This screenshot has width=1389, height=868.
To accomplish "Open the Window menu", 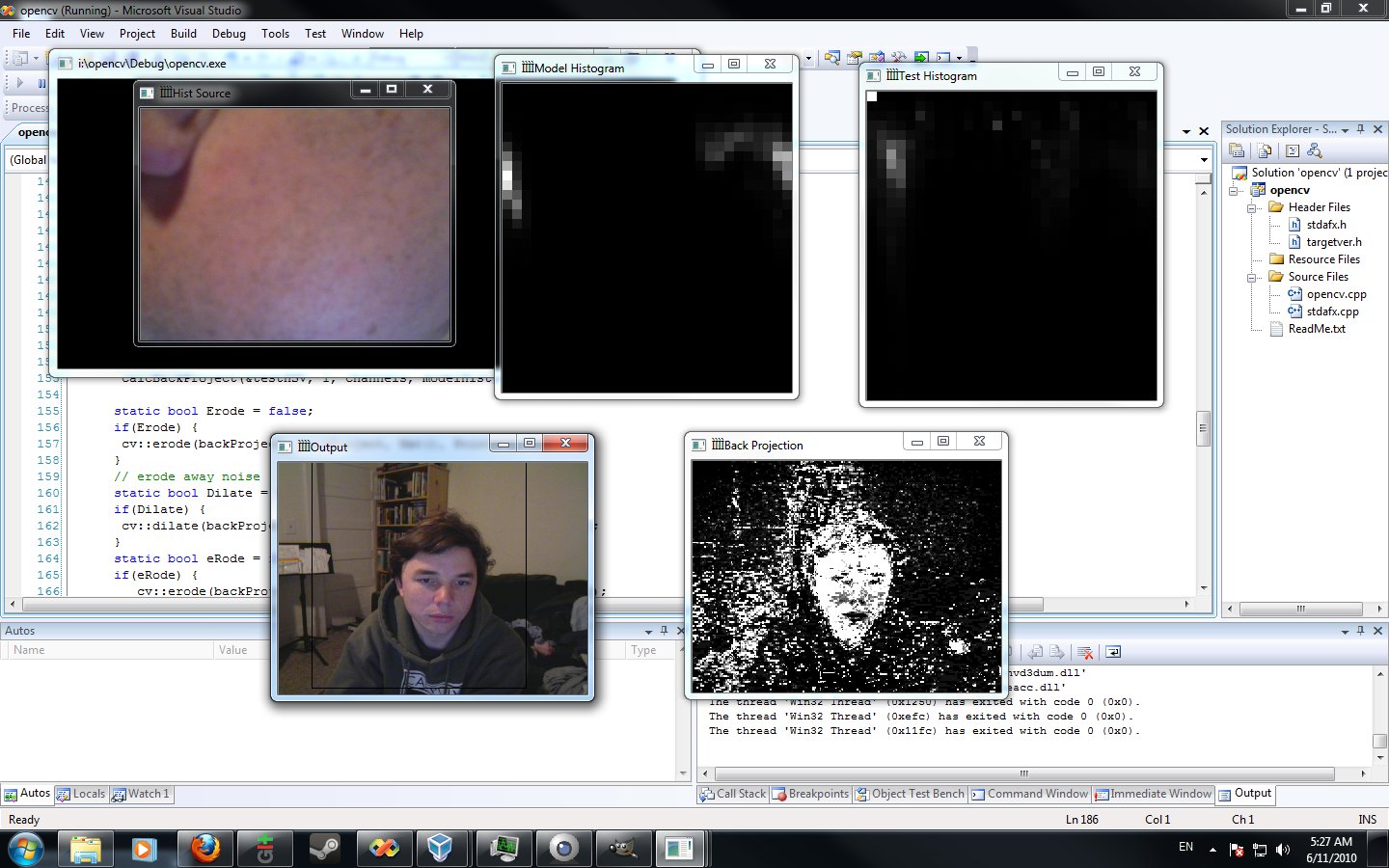I will pos(363,33).
